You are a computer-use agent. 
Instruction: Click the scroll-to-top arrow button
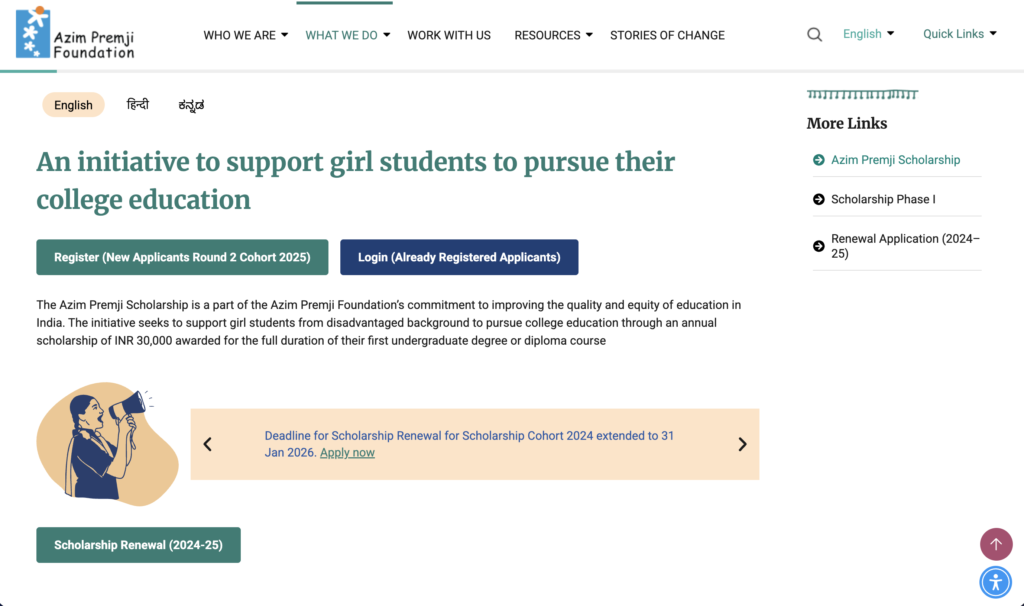click(x=996, y=544)
